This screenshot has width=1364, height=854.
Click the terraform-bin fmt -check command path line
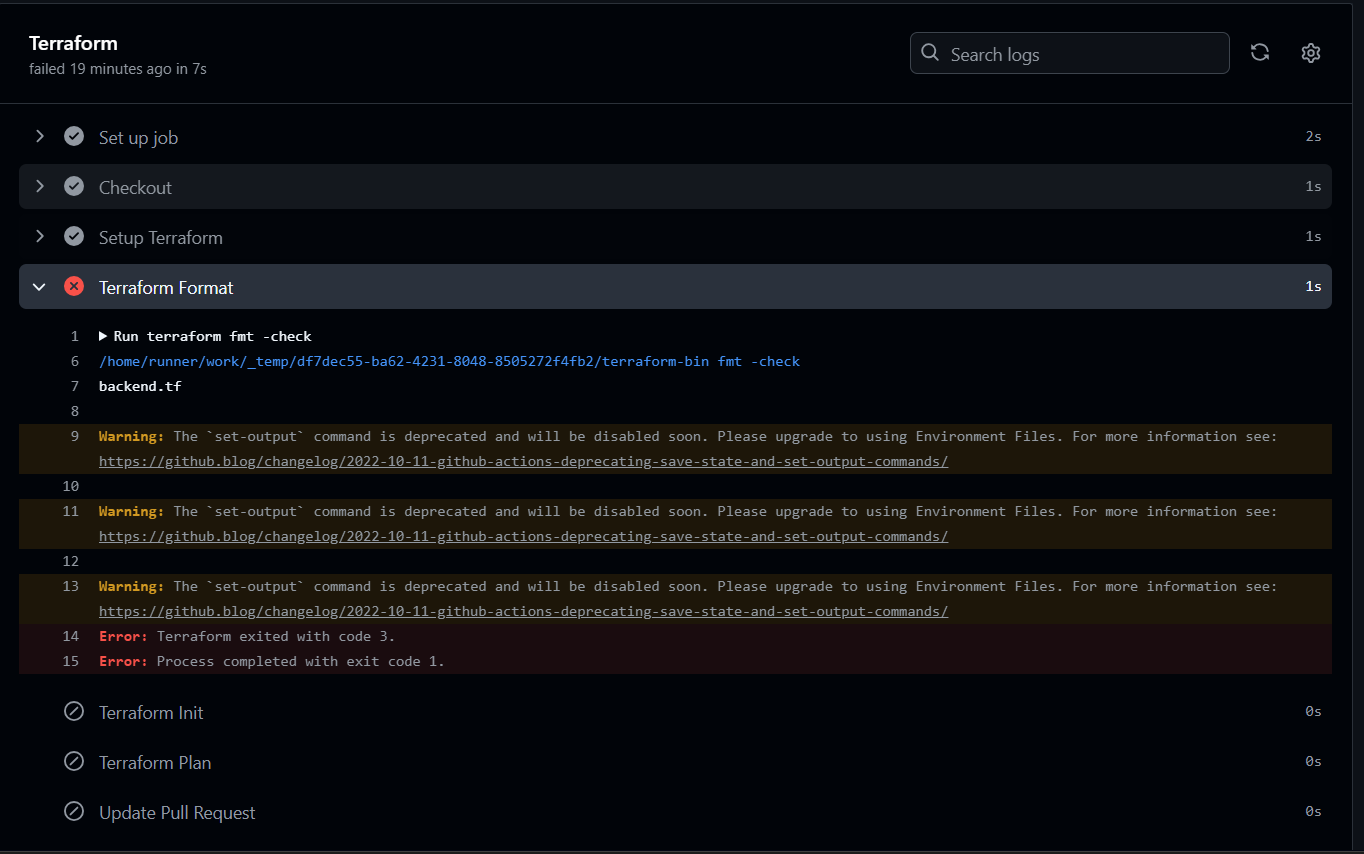click(x=449, y=361)
